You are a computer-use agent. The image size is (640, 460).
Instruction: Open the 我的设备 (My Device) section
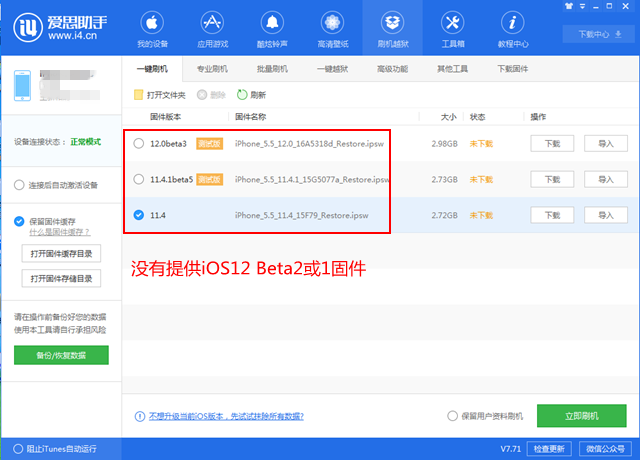tap(152, 29)
